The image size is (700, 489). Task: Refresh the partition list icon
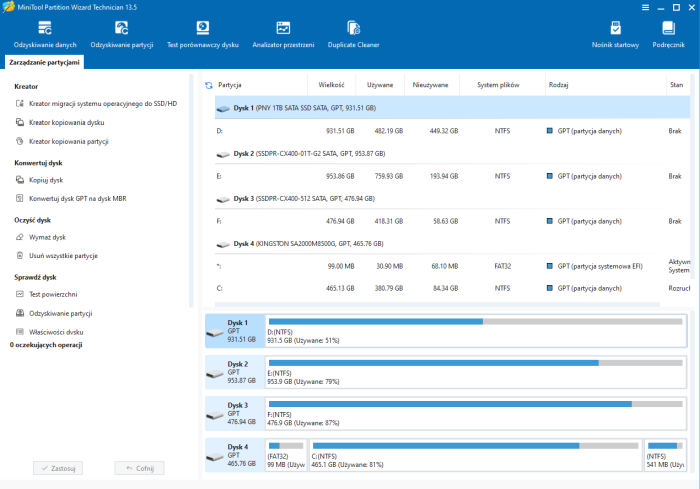[x=208, y=85]
